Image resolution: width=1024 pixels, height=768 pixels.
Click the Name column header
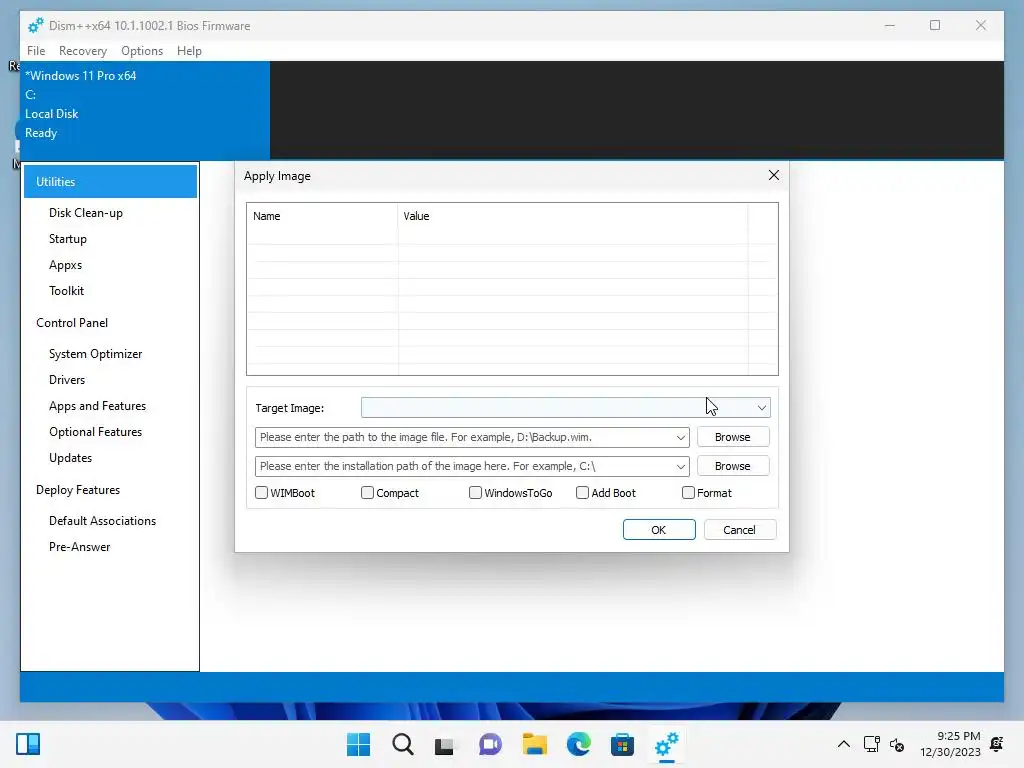pyautogui.click(x=323, y=216)
